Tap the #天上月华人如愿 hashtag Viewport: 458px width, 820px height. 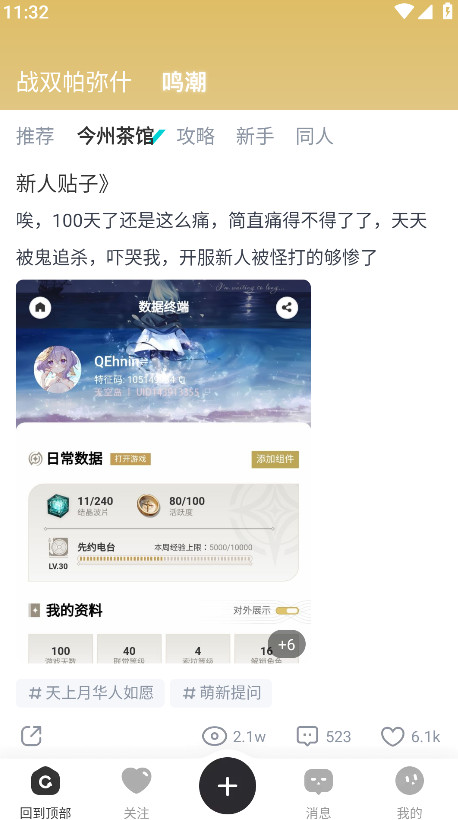[90, 693]
